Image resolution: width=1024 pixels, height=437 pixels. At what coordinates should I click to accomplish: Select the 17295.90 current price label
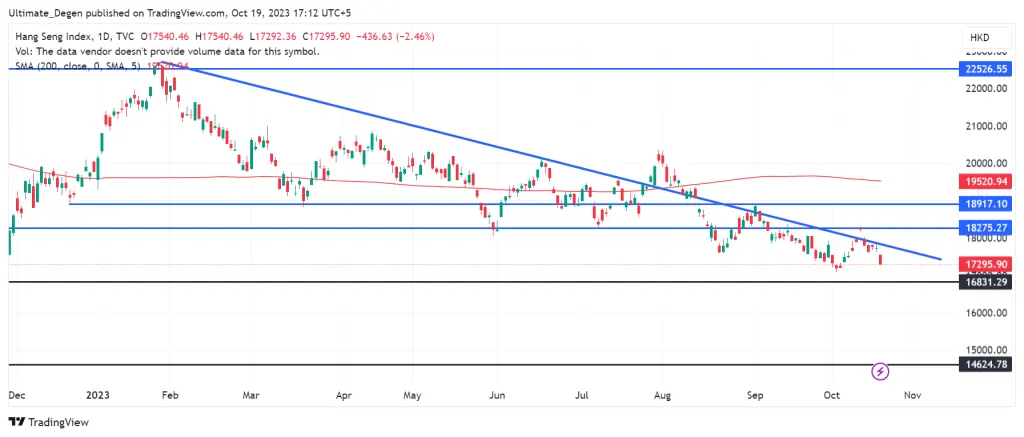tap(987, 265)
